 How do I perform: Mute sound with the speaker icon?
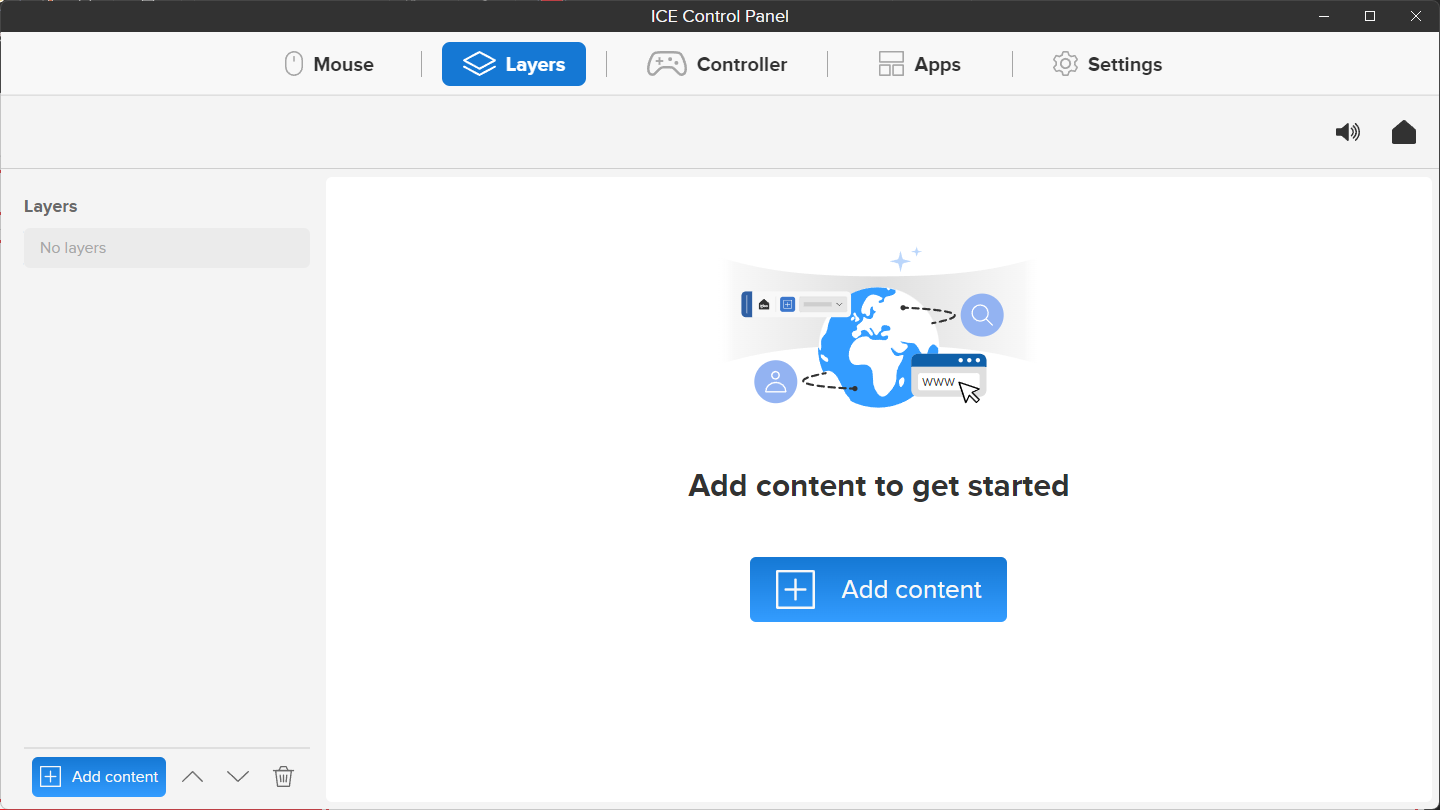tap(1347, 132)
